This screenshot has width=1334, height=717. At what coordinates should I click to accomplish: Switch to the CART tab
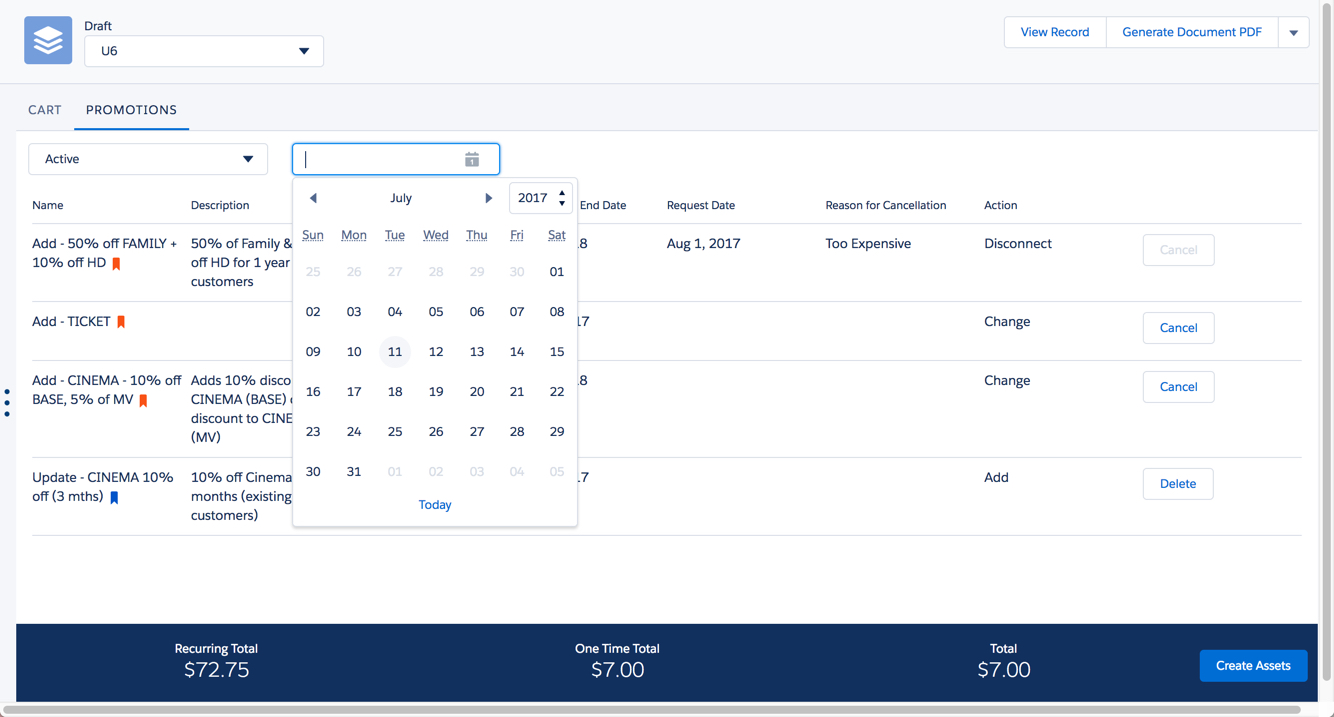click(45, 110)
